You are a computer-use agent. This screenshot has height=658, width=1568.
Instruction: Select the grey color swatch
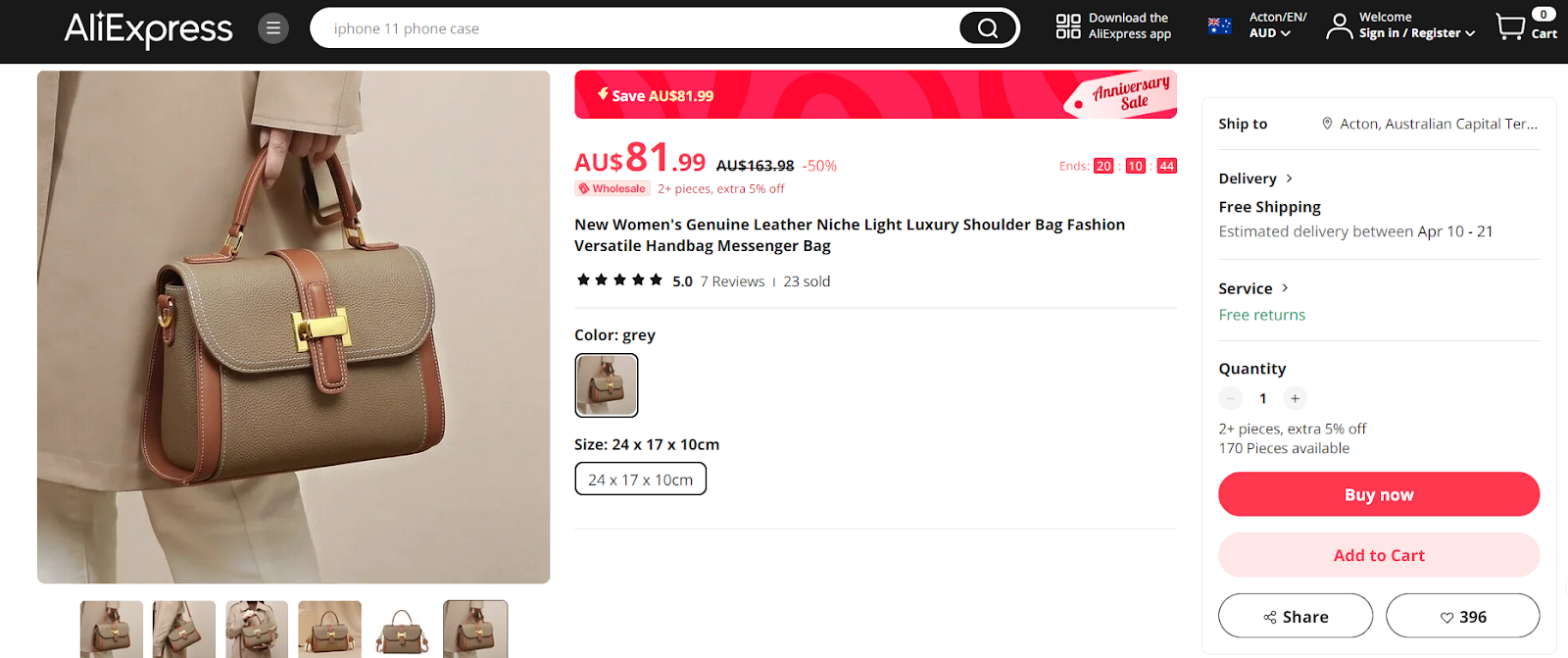(x=607, y=385)
